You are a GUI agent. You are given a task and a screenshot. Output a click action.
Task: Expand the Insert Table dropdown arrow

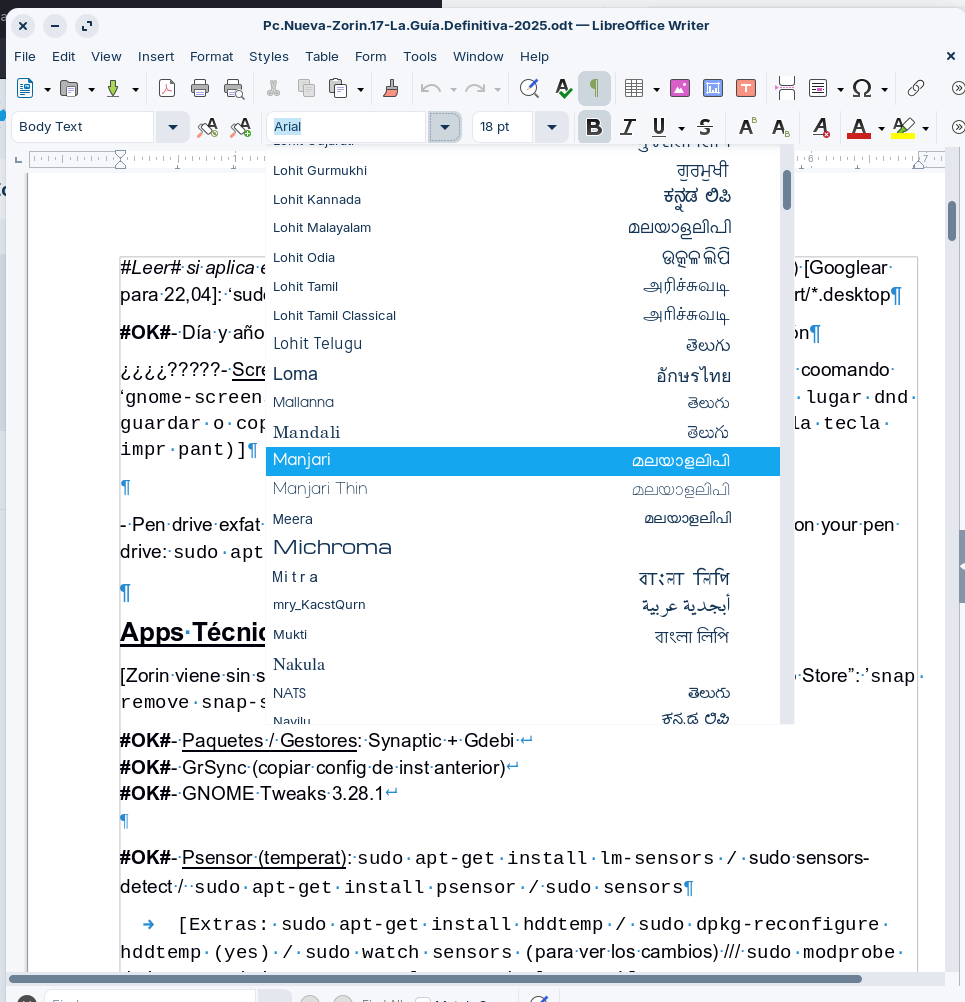click(656, 89)
